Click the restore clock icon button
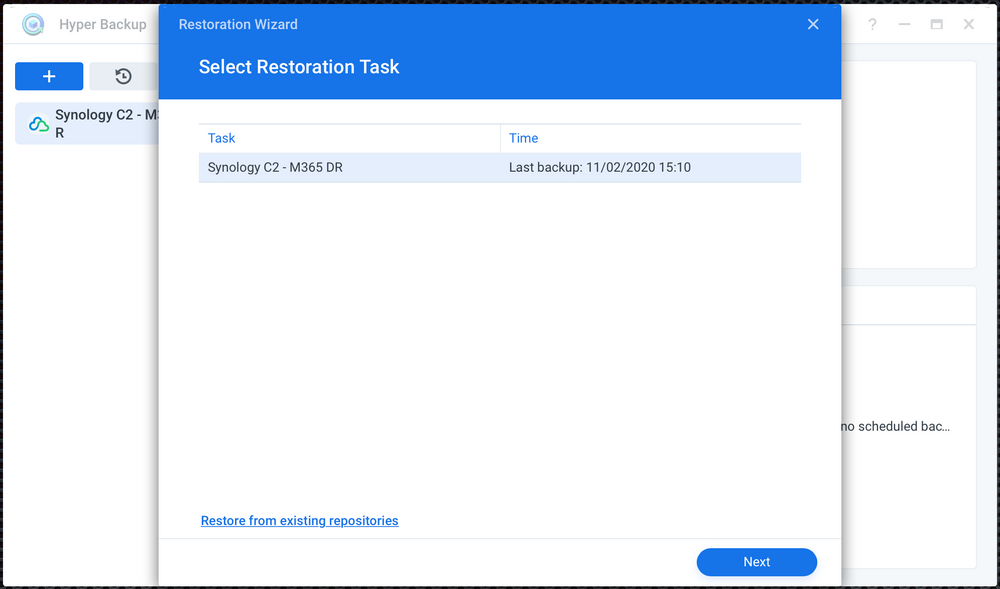Image resolution: width=1000 pixels, height=589 pixels. 123,76
